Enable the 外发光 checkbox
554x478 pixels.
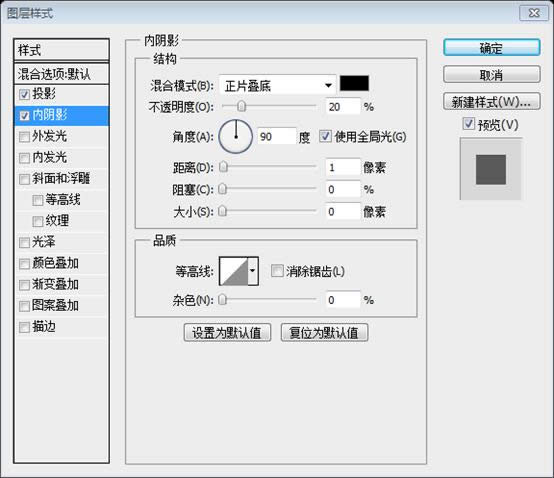(24, 137)
